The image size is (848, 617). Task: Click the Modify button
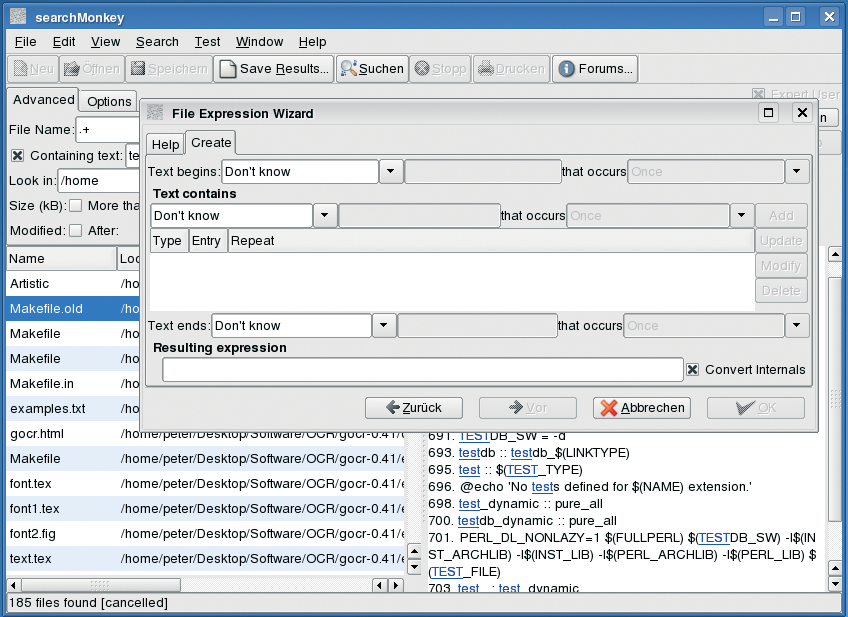click(781, 266)
